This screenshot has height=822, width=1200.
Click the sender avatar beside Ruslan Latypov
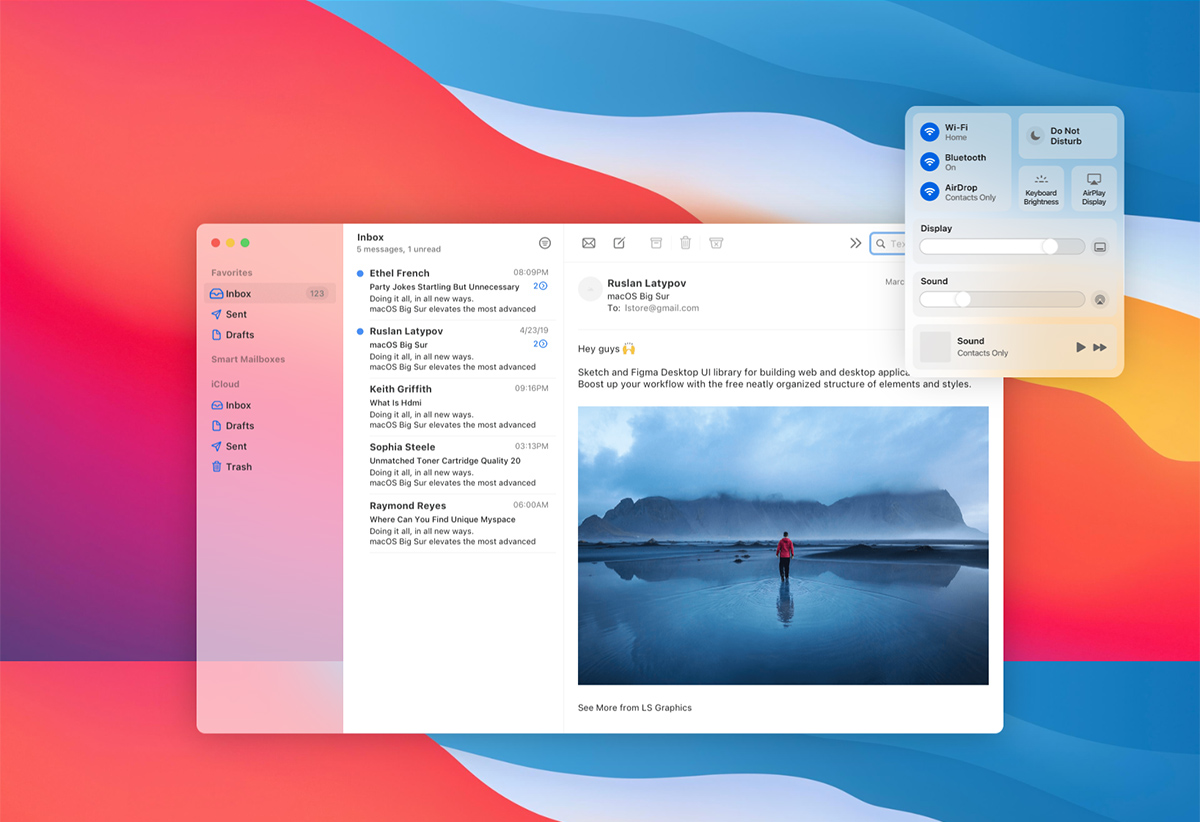[x=590, y=289]
